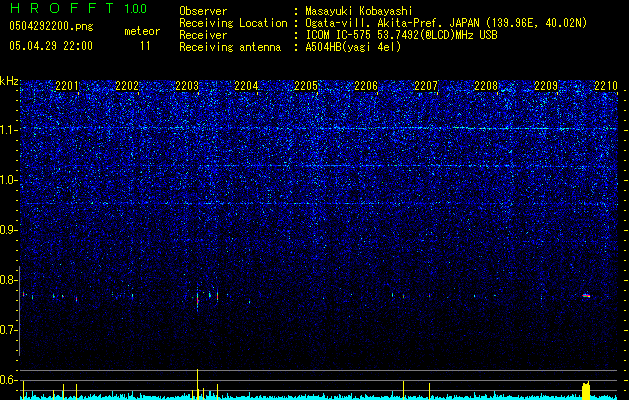Click the 2206 time marker
The width and height of the screenshot is (629, 400).
(366, 86)
